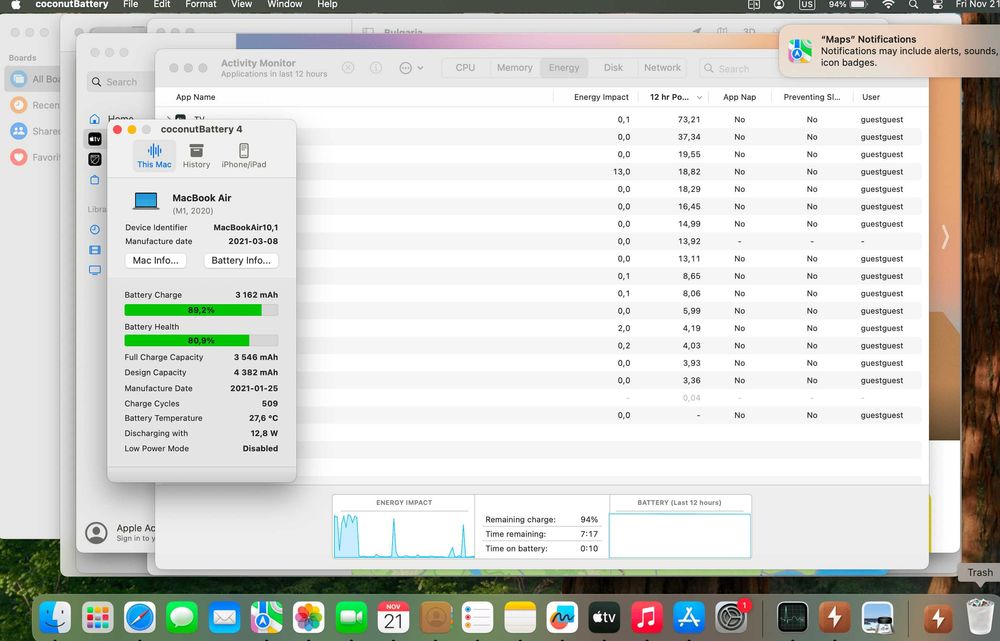Select Recents in Freeform sidebar
1000x641 pixels.
(x=33, y=105)
